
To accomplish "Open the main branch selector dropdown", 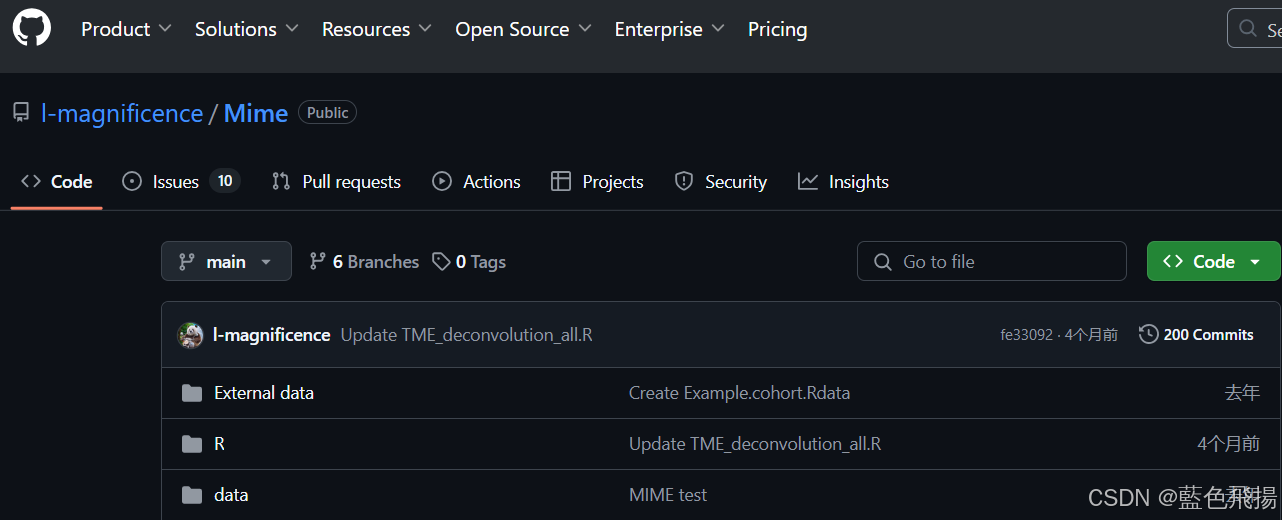I will point(226,261).
